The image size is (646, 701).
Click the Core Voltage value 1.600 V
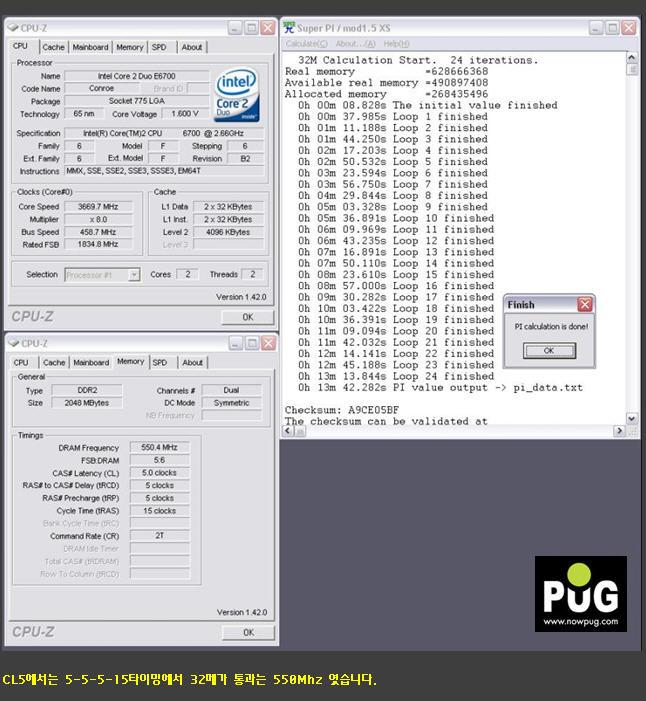click(x=185, y=114)
